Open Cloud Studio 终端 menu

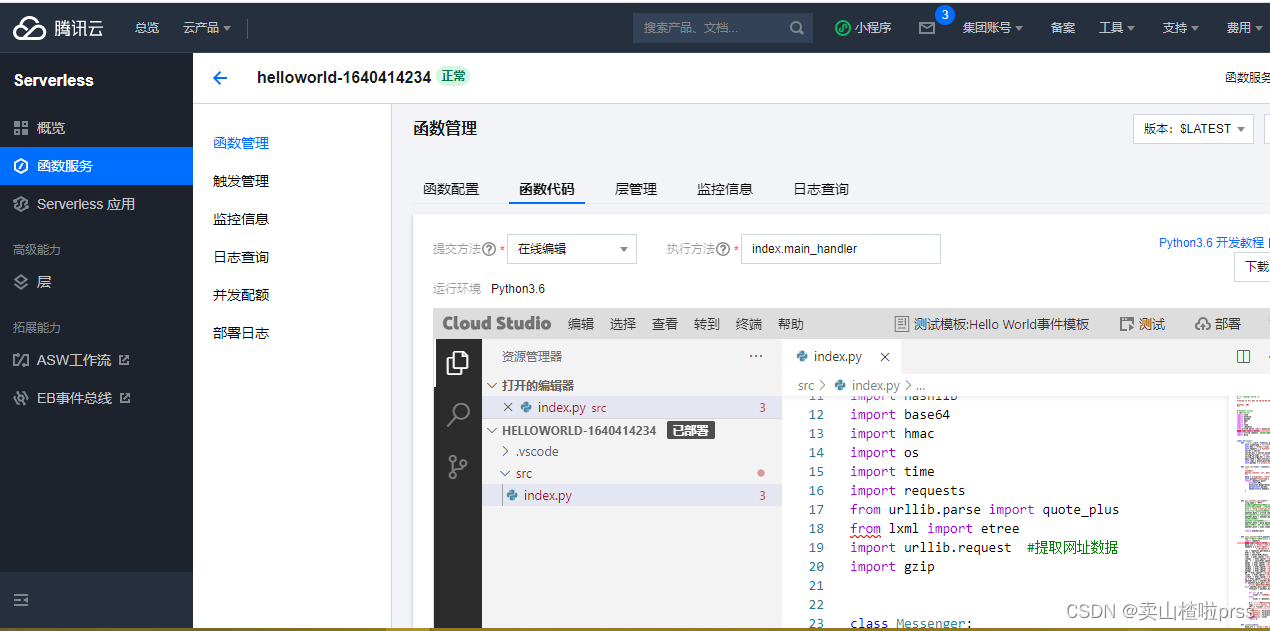[x=749, y=324]
